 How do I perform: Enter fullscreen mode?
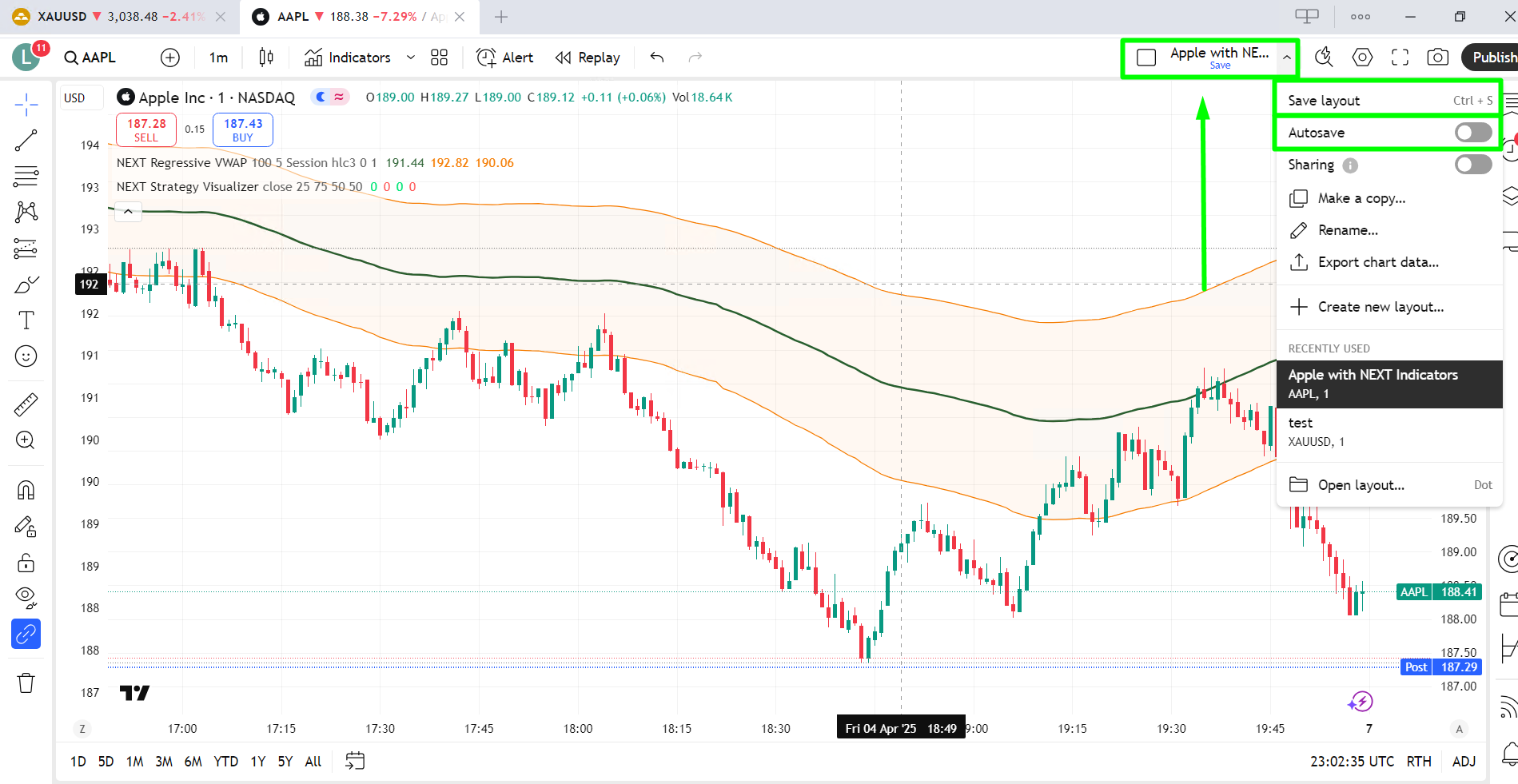click(1400, 58)
